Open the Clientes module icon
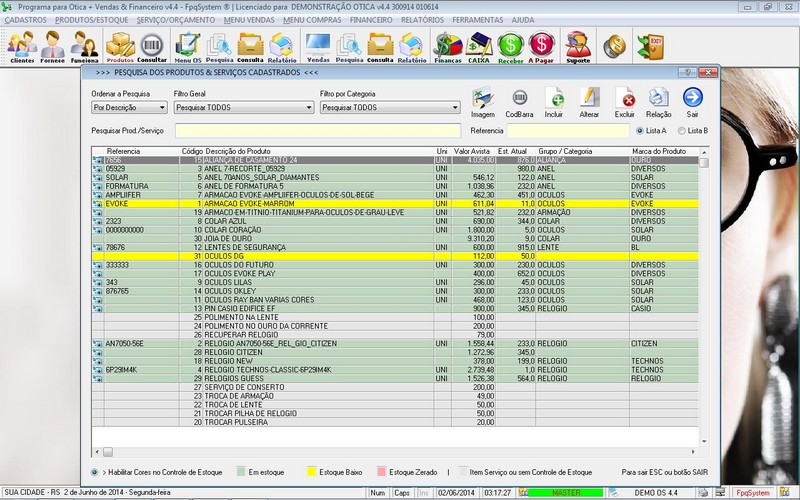Viewport: 800px width, 500px height. 21,46
